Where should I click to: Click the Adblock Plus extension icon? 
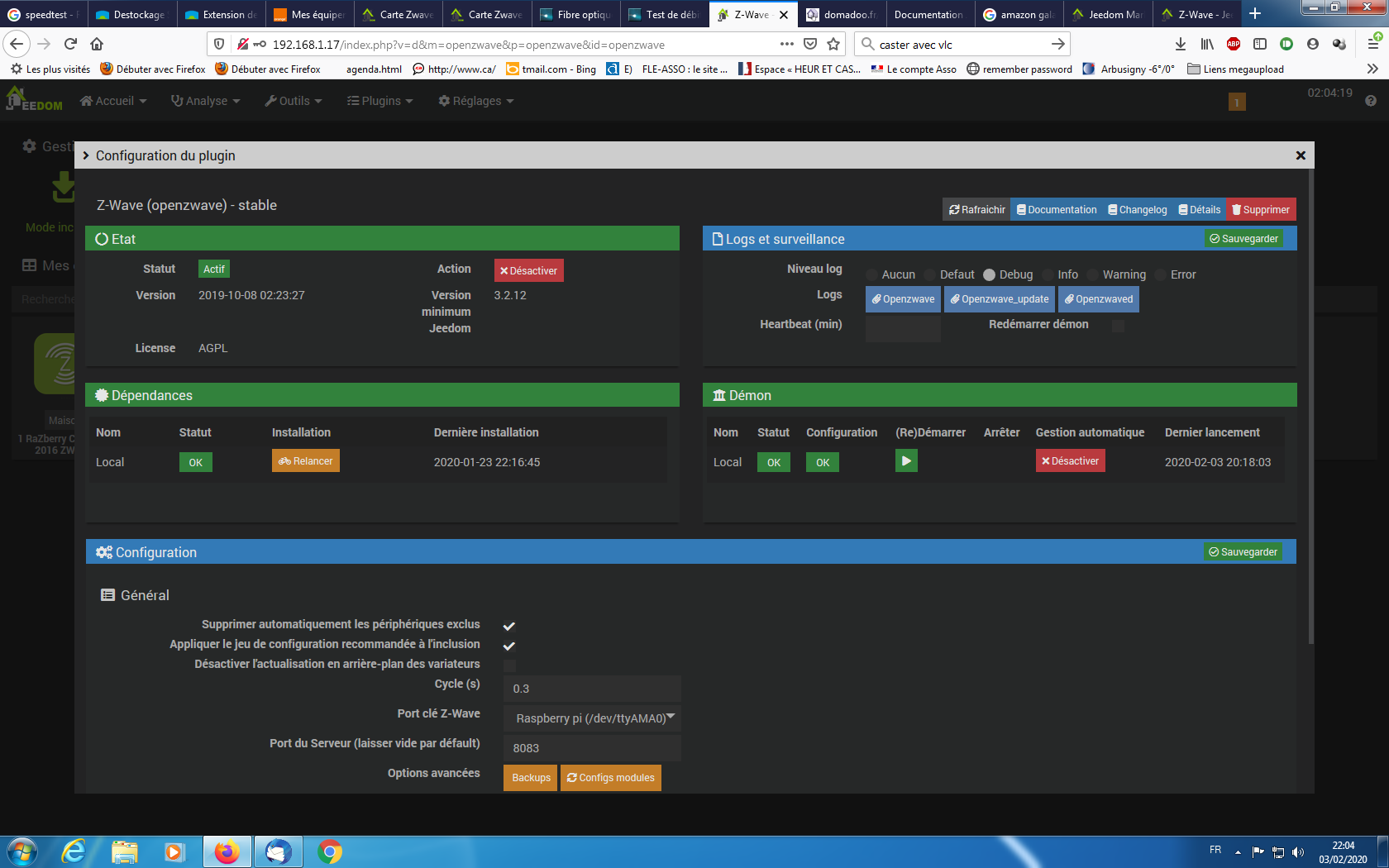point(1234,44)
